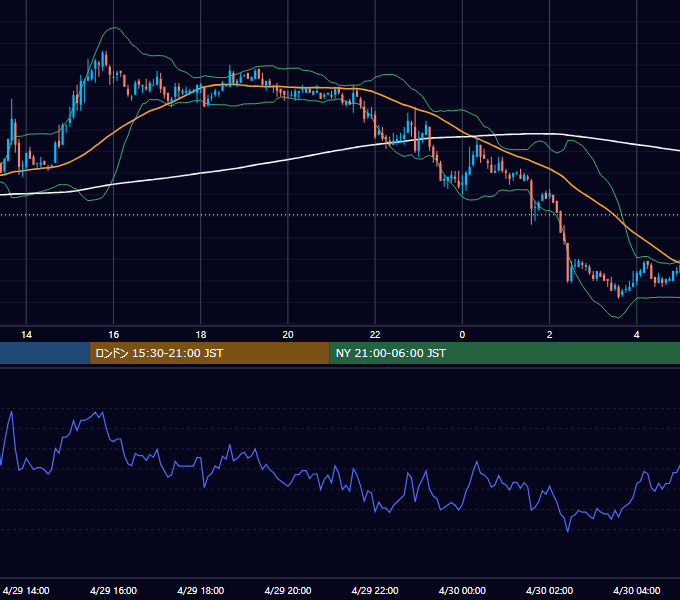Screen dimensions: 680x600
Task: Click the 4/29 18:00 date label
Action: [200, 590]
